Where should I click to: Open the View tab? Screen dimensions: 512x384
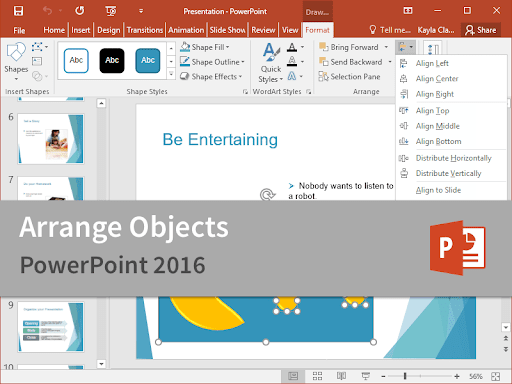tap(290, 30)
